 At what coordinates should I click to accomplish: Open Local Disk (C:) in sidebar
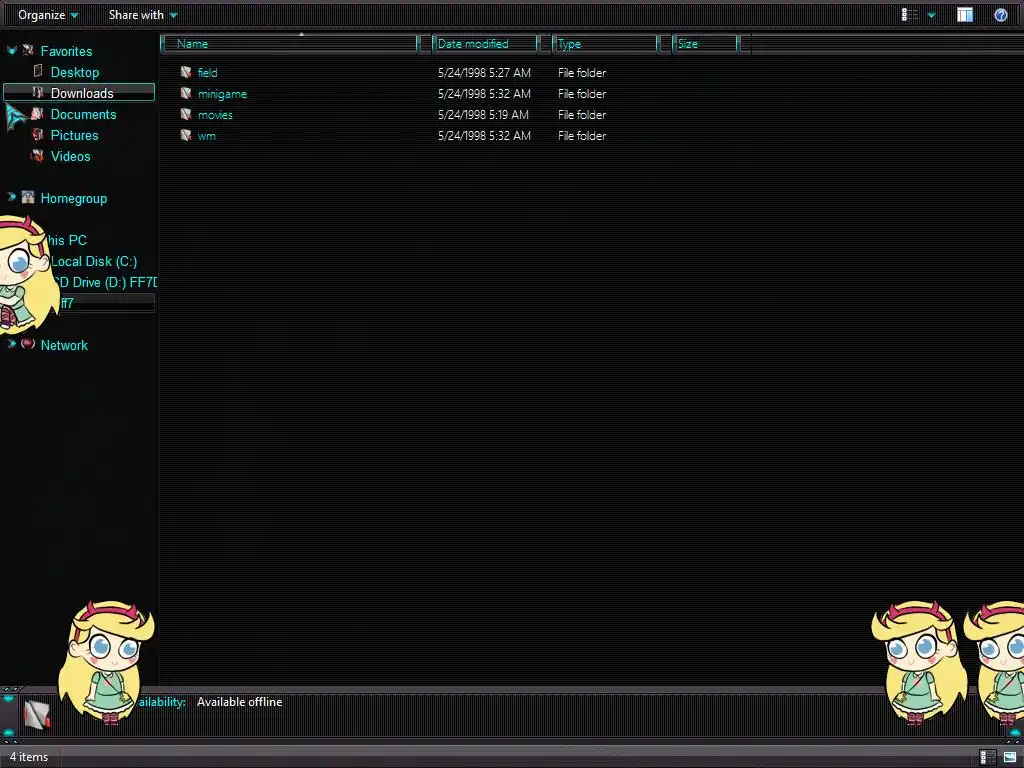pos(94,261)
